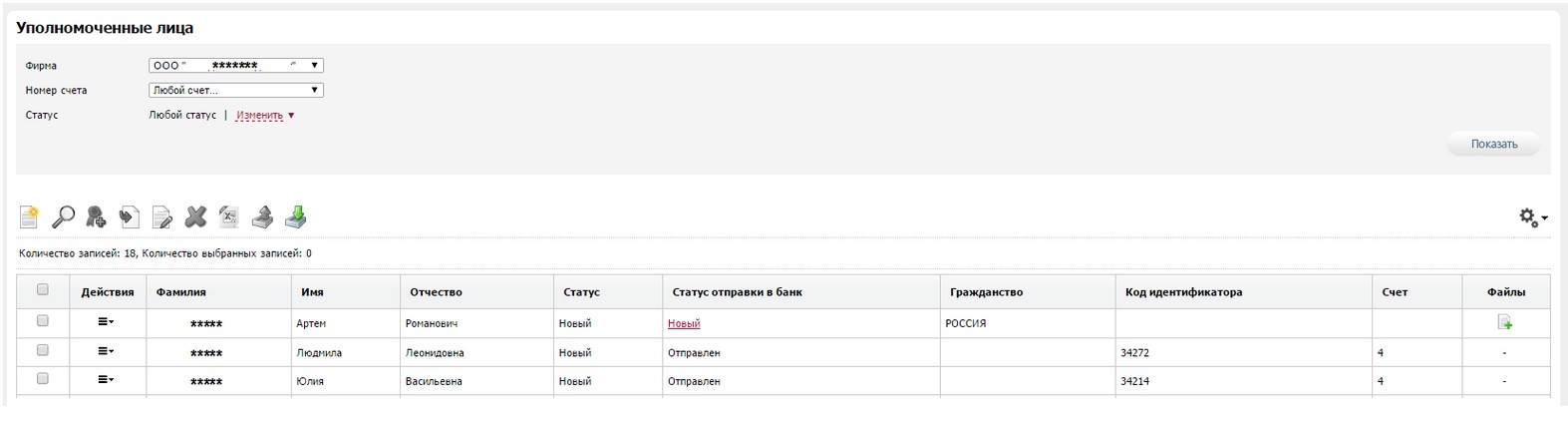
Task: Click the Новый link in bank status column
Action: (684, 323)
